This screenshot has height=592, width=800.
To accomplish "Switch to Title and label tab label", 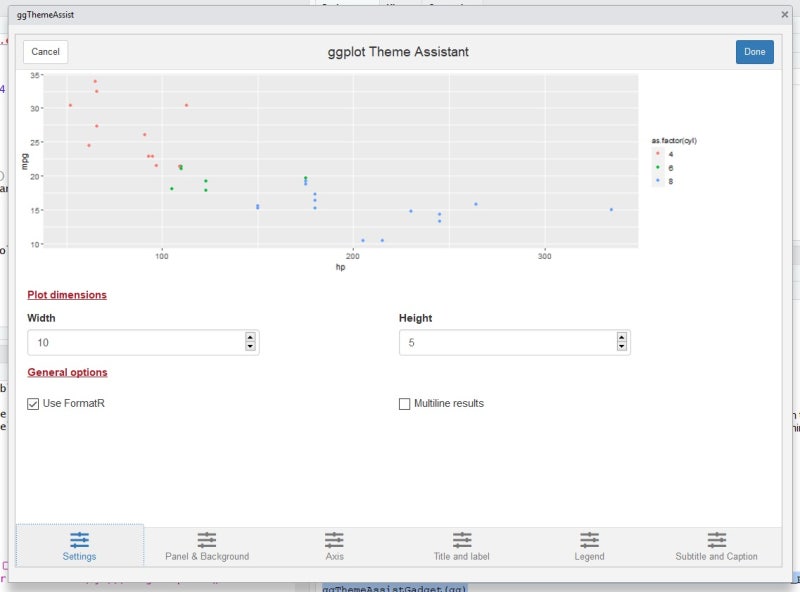I will point(462,556).
